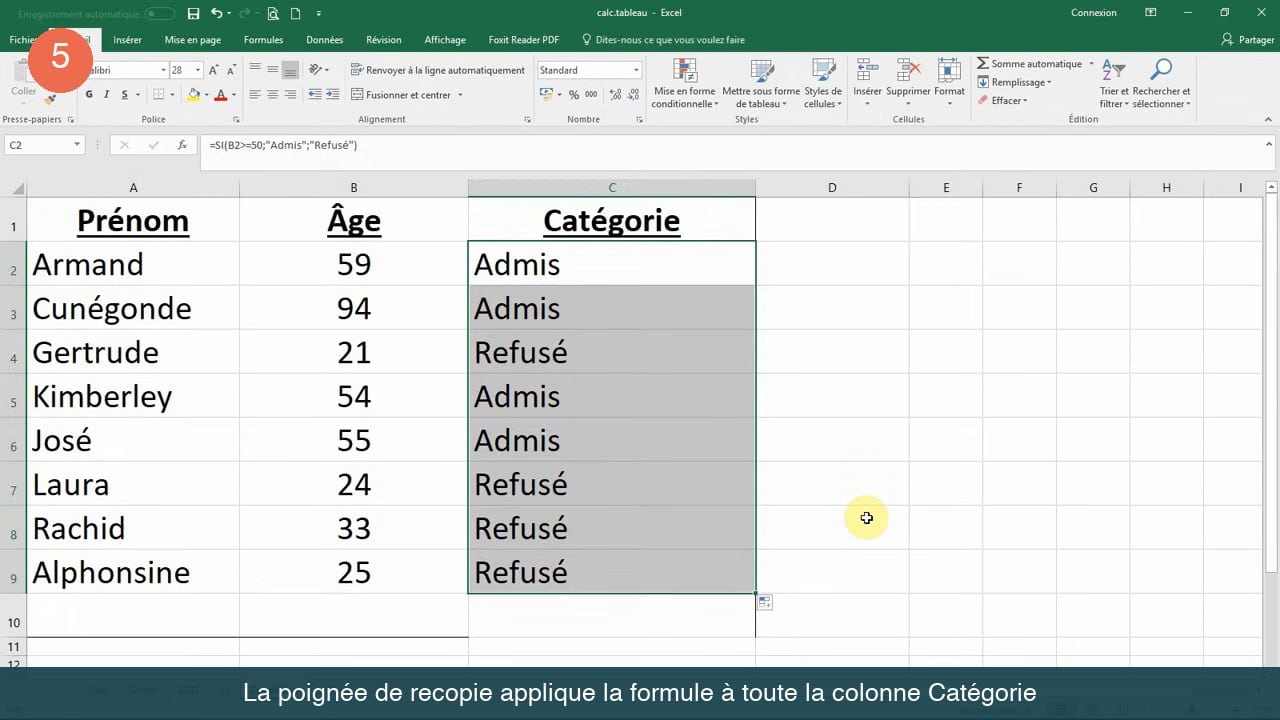Click the Dites-nous ce que vous voulez faire box
This screenshot has width=1280, height=720.
[664, 40]
